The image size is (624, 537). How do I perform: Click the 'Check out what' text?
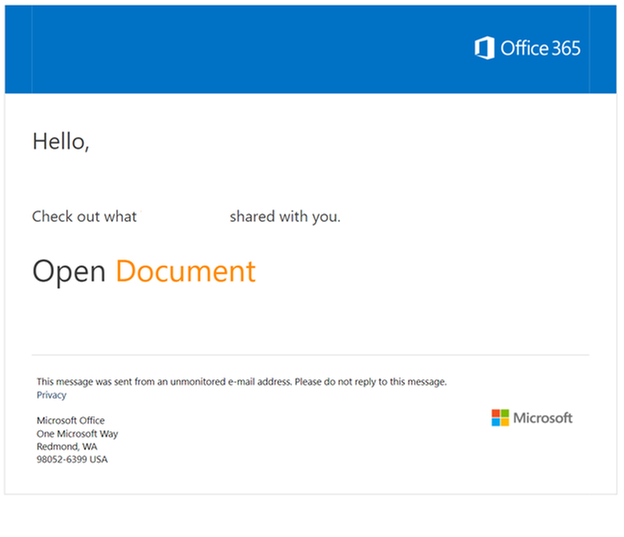(x=84, y=217)
